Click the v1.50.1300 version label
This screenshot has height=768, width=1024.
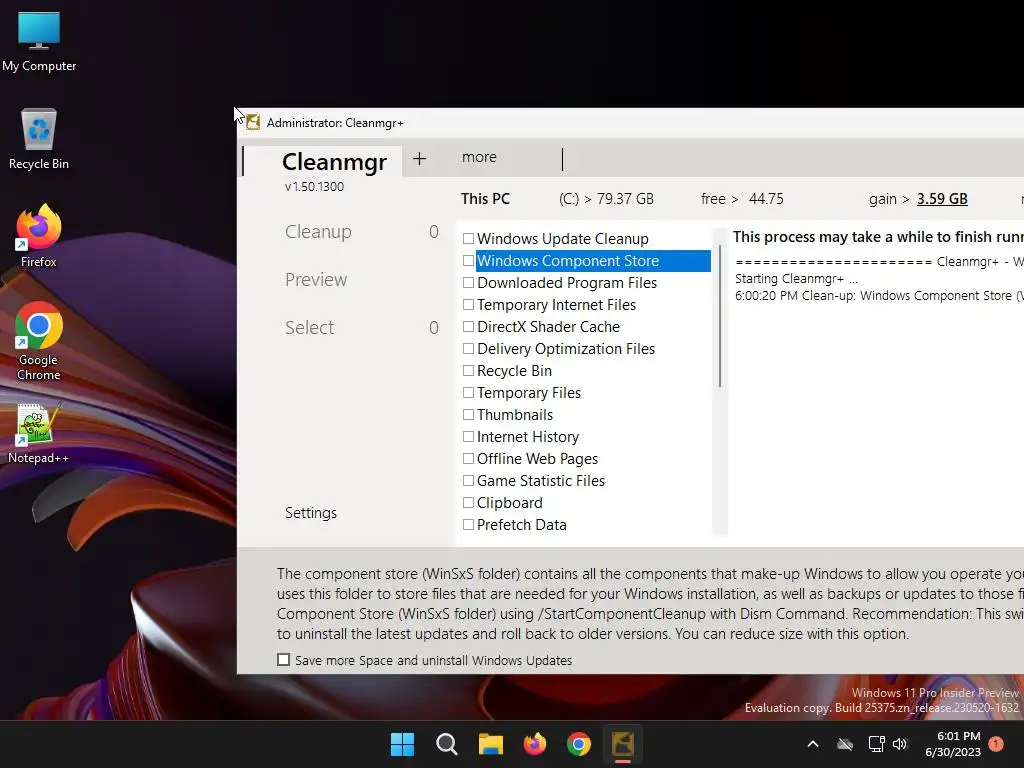point(314,187)
